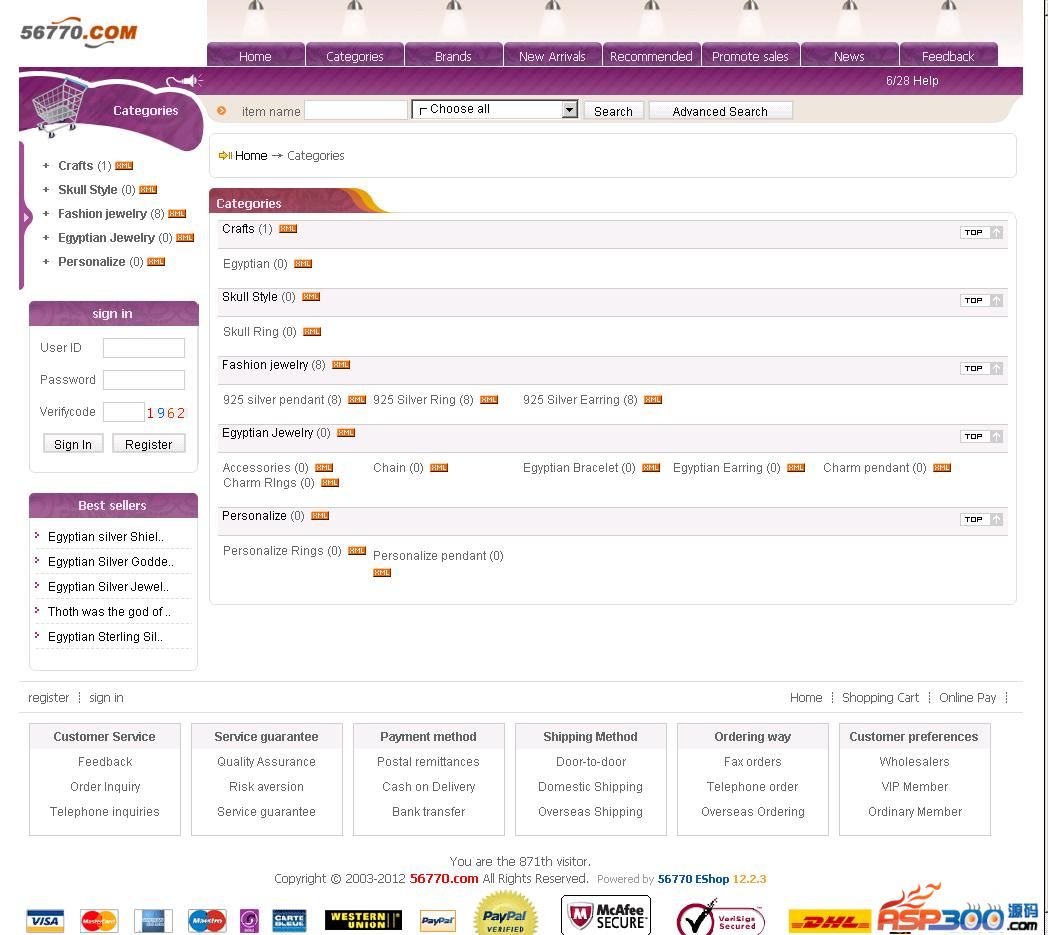Screen dimensions: 1048x935
Task: Go to Home in the breadcrumb
Action: [x=251, y=156]
